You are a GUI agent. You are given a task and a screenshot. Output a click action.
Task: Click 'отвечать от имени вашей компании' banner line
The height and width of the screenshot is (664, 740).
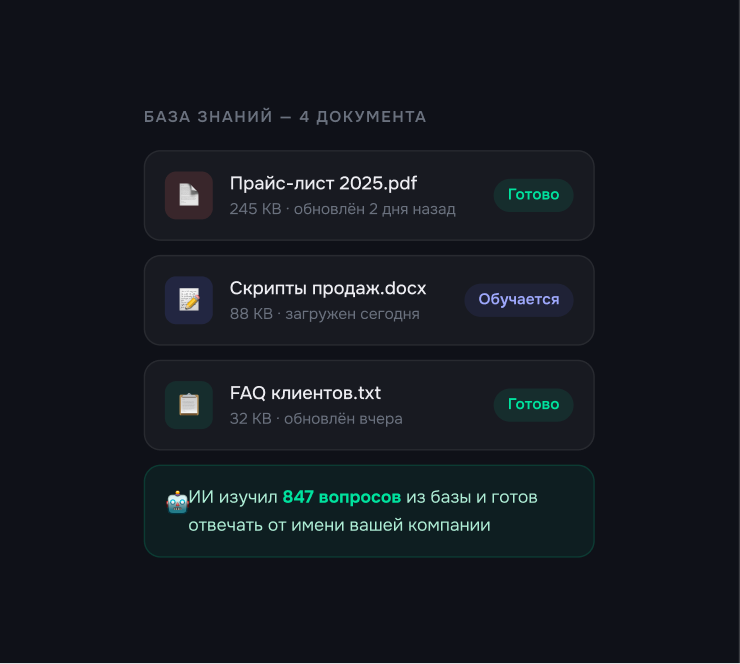339,525
